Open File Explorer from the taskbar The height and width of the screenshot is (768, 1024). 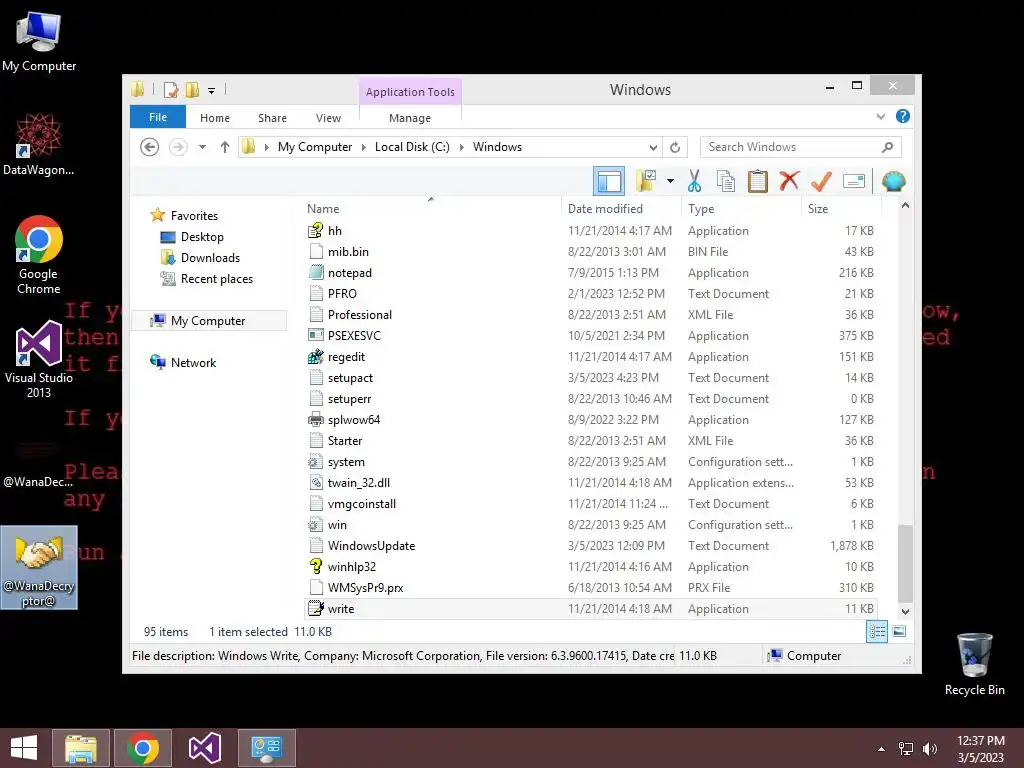tap(81, 748)
